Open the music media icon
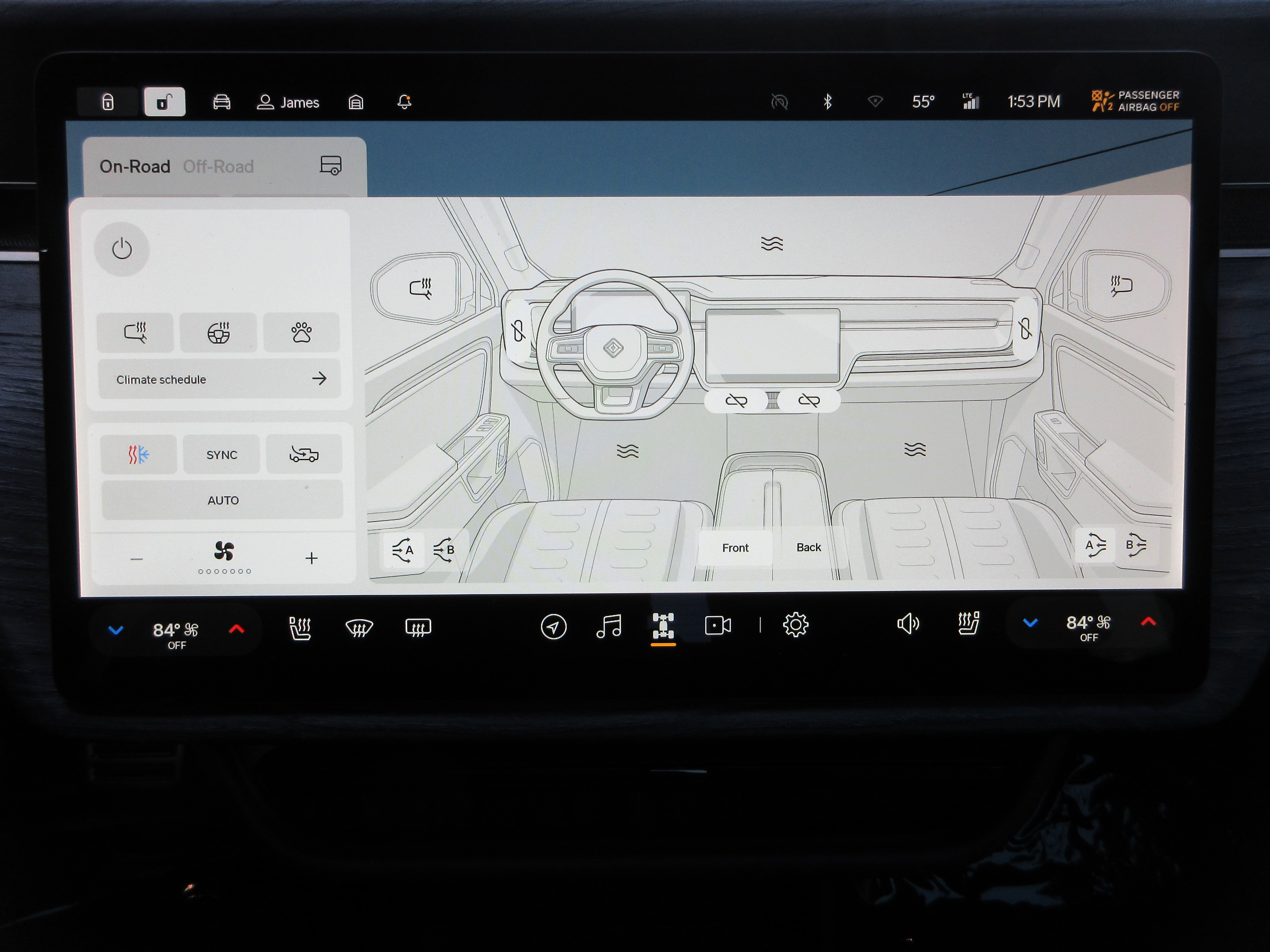The height and width of the screenshot is (952, 1270). click(x=609, y=626)
